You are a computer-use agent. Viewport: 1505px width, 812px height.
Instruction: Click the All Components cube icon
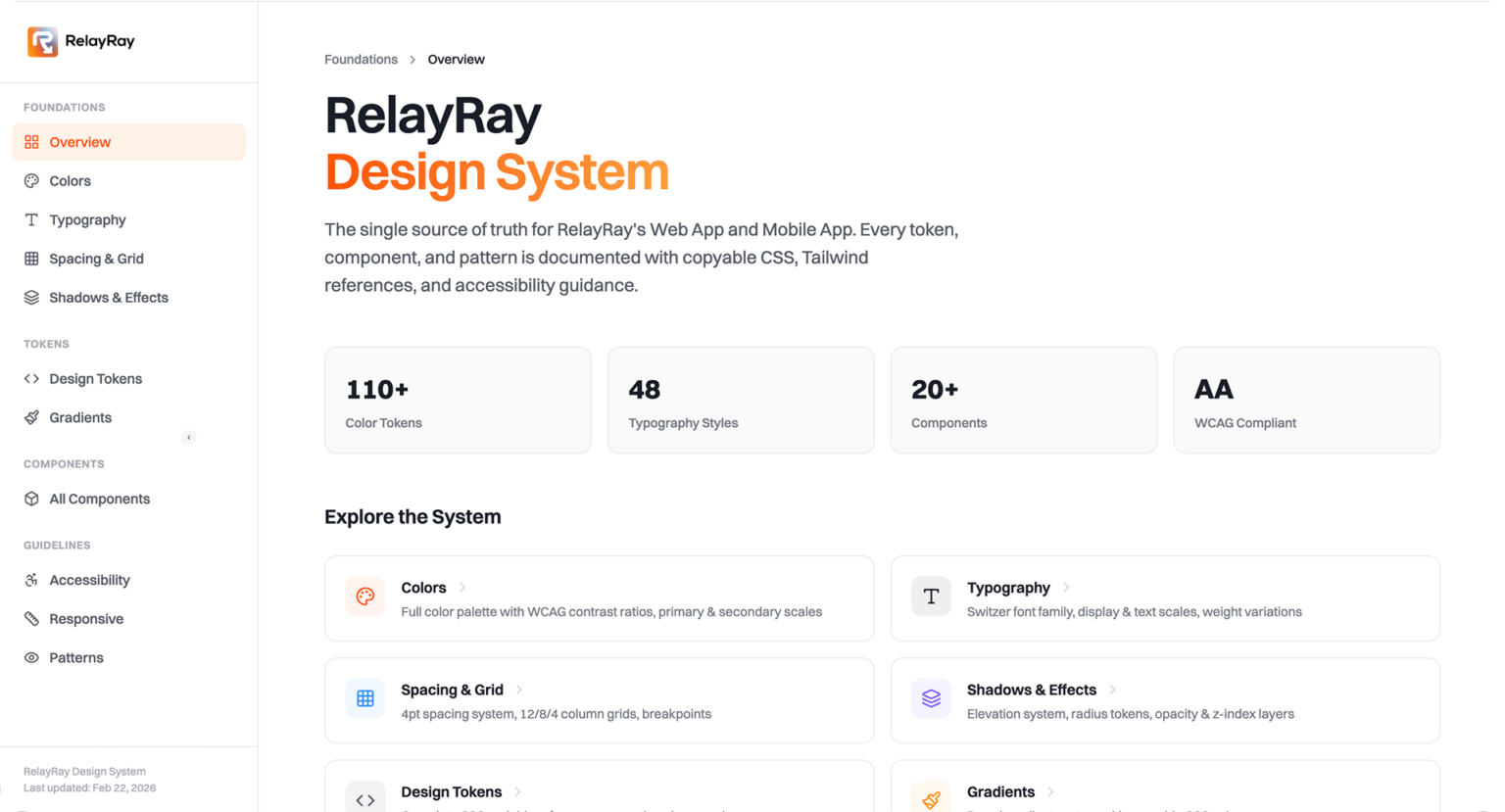click(x=30, y=499)
